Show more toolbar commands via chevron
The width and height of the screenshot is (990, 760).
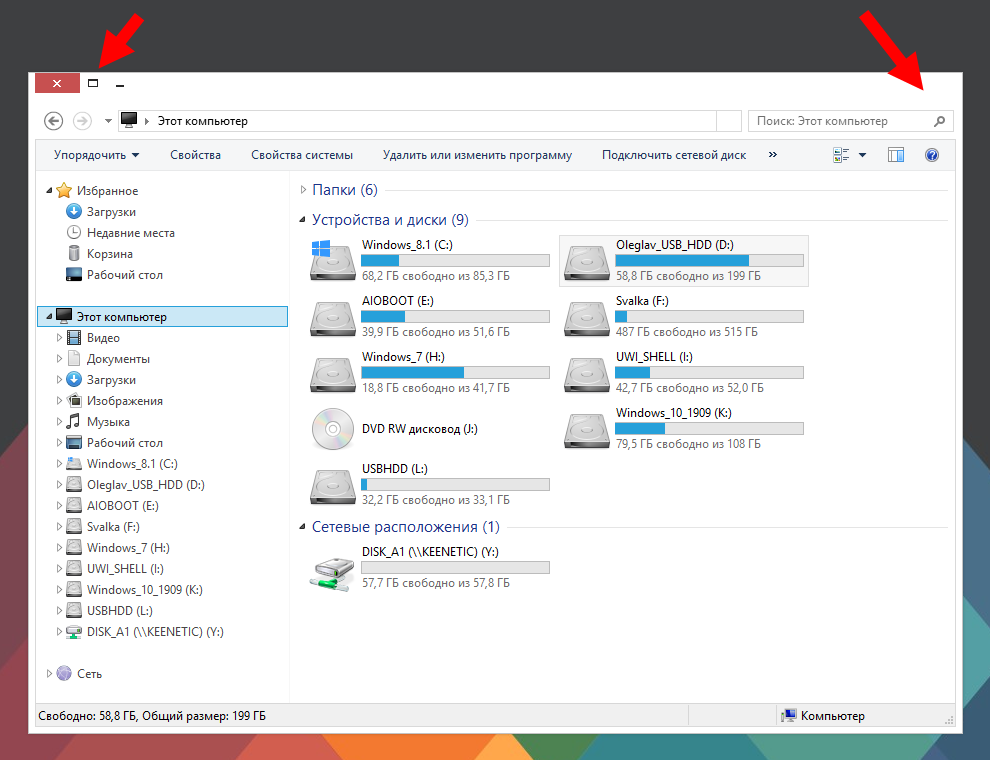point(773,155)
